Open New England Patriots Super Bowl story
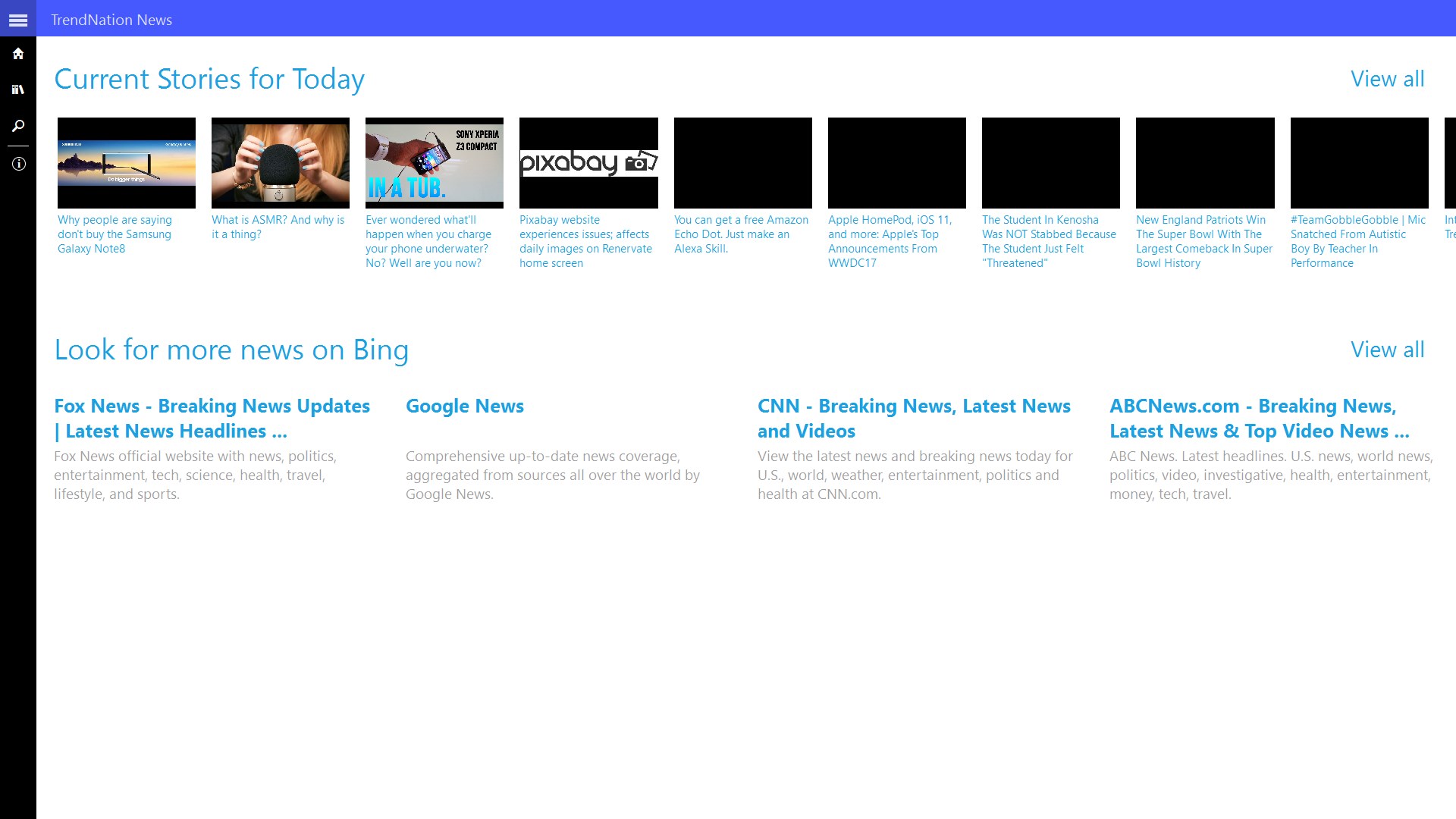 tap(1203, 241)
